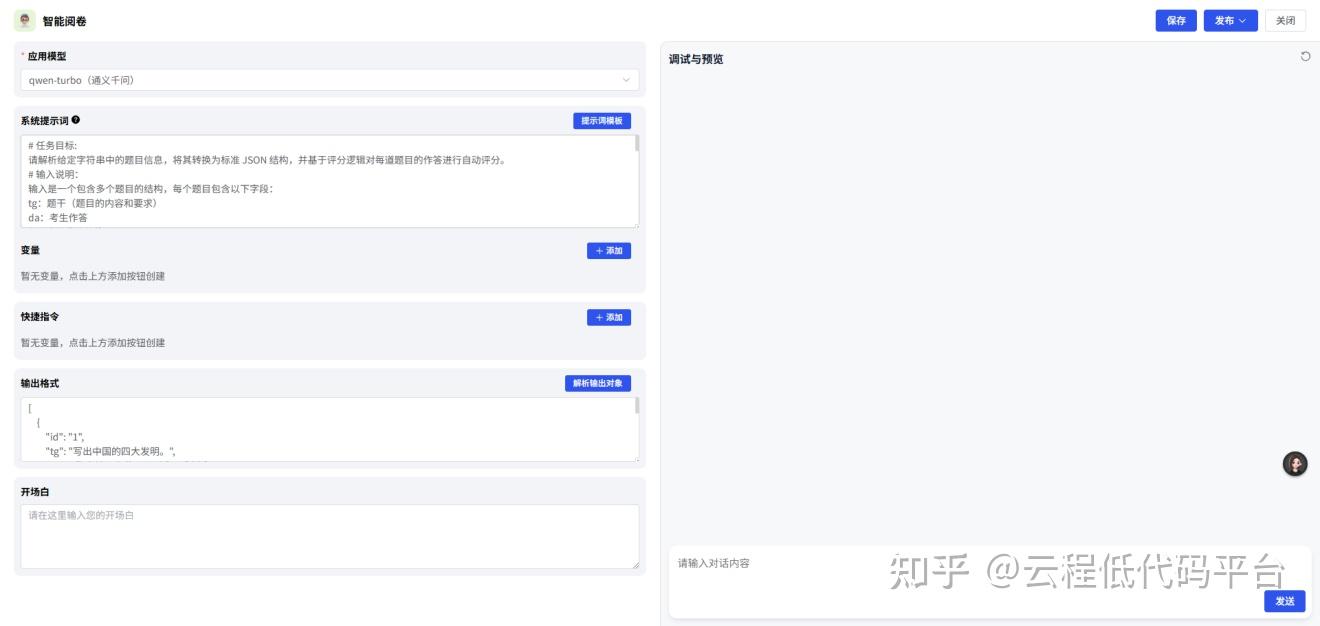Click the 应用模型 label

[x=46, y=56]
